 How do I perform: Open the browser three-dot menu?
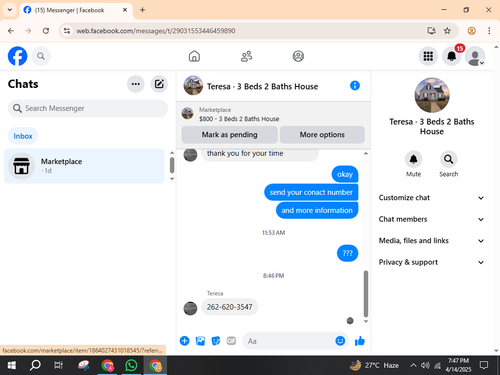[489, 31]
